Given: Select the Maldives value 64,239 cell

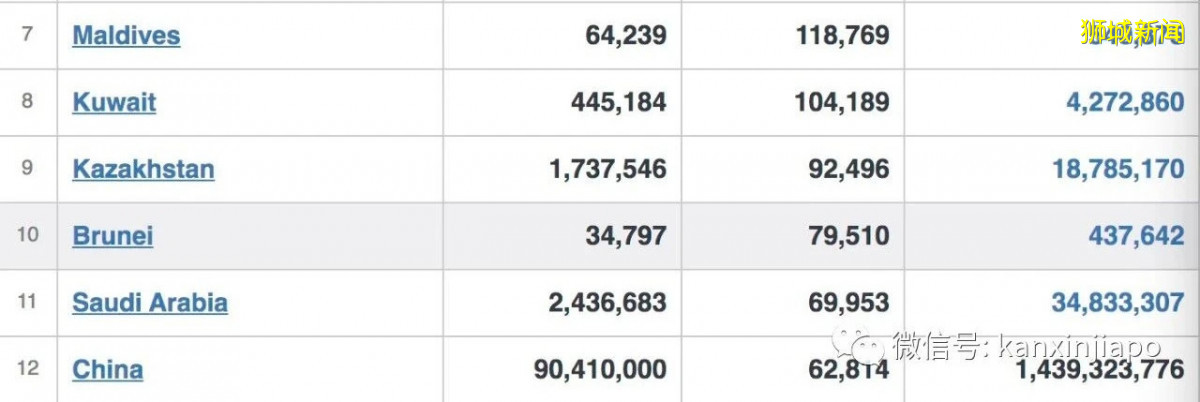Looking at the screenshot, I should [626, 36].
